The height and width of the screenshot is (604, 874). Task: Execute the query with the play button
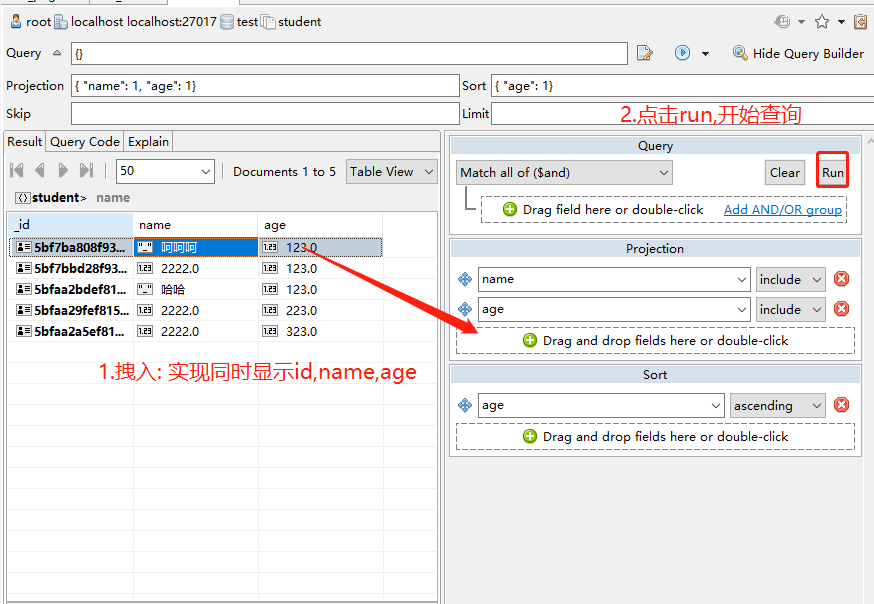click(683, 52)
